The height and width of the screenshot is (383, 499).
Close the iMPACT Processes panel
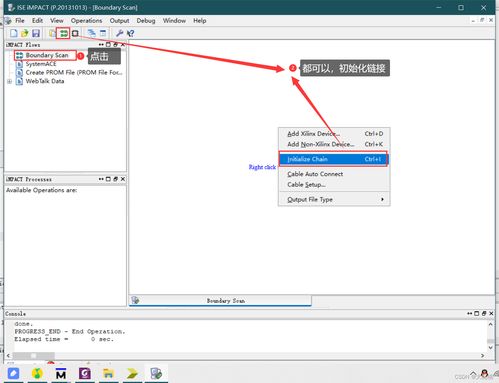[x=123, y=179]
